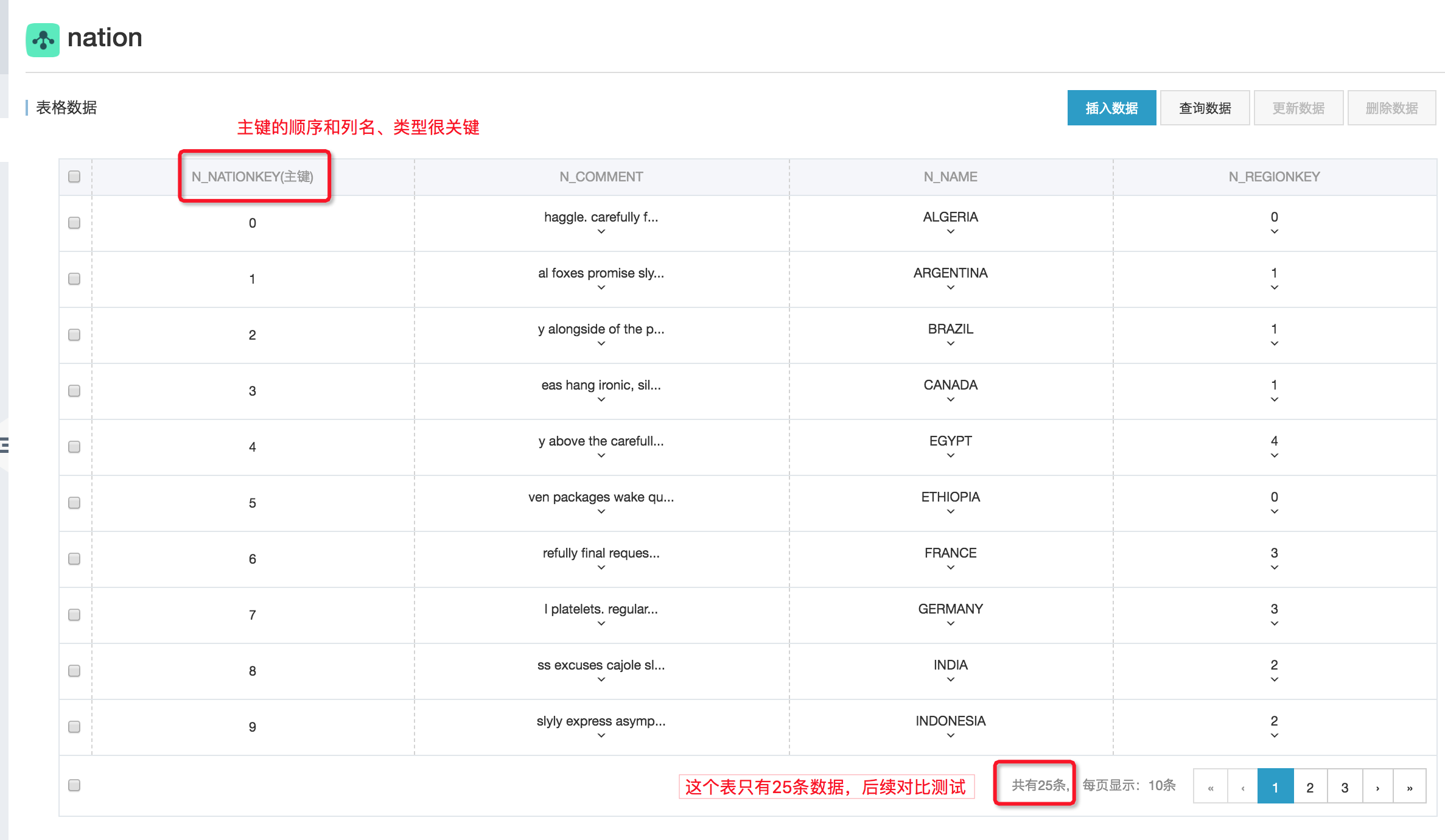
Task: Click the N_COMMENT column header
Action: (601, 177)
